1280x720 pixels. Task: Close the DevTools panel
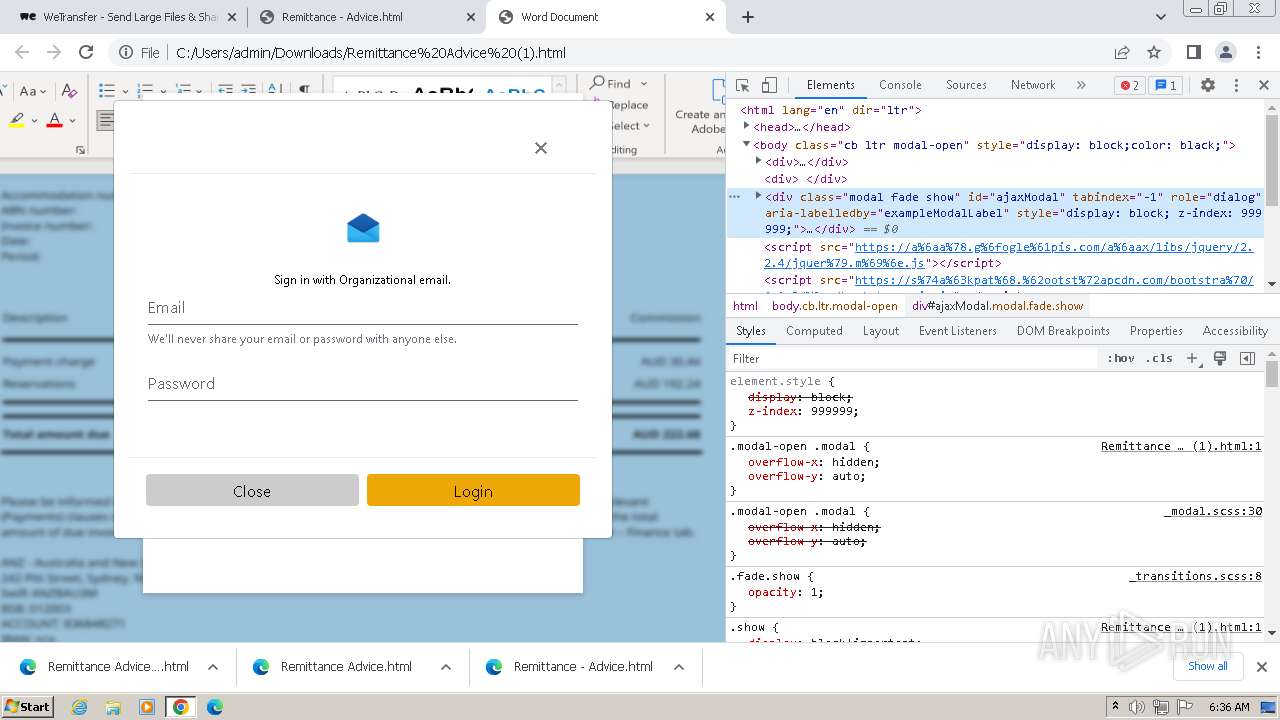[1263, 85]
